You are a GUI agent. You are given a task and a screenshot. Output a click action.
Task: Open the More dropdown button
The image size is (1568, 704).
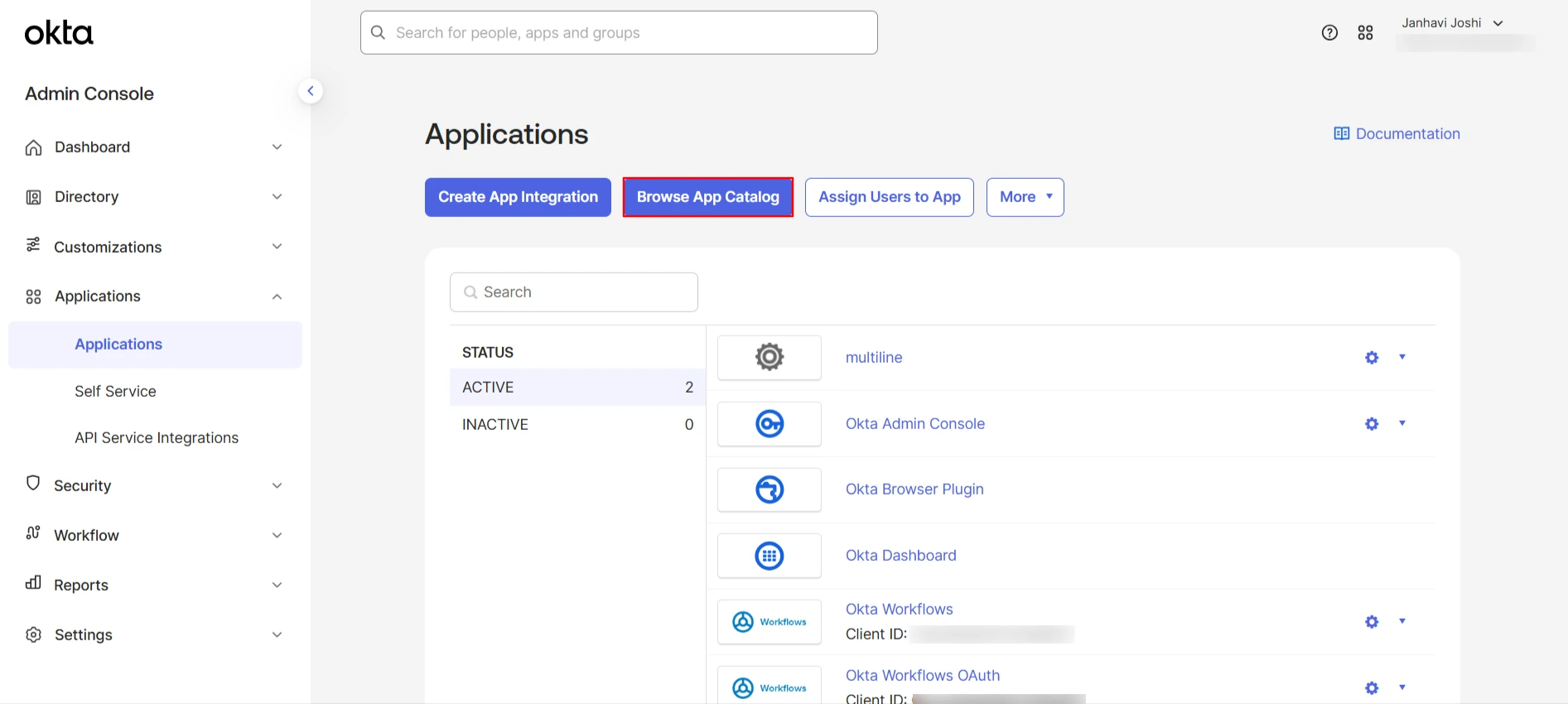1025,197
